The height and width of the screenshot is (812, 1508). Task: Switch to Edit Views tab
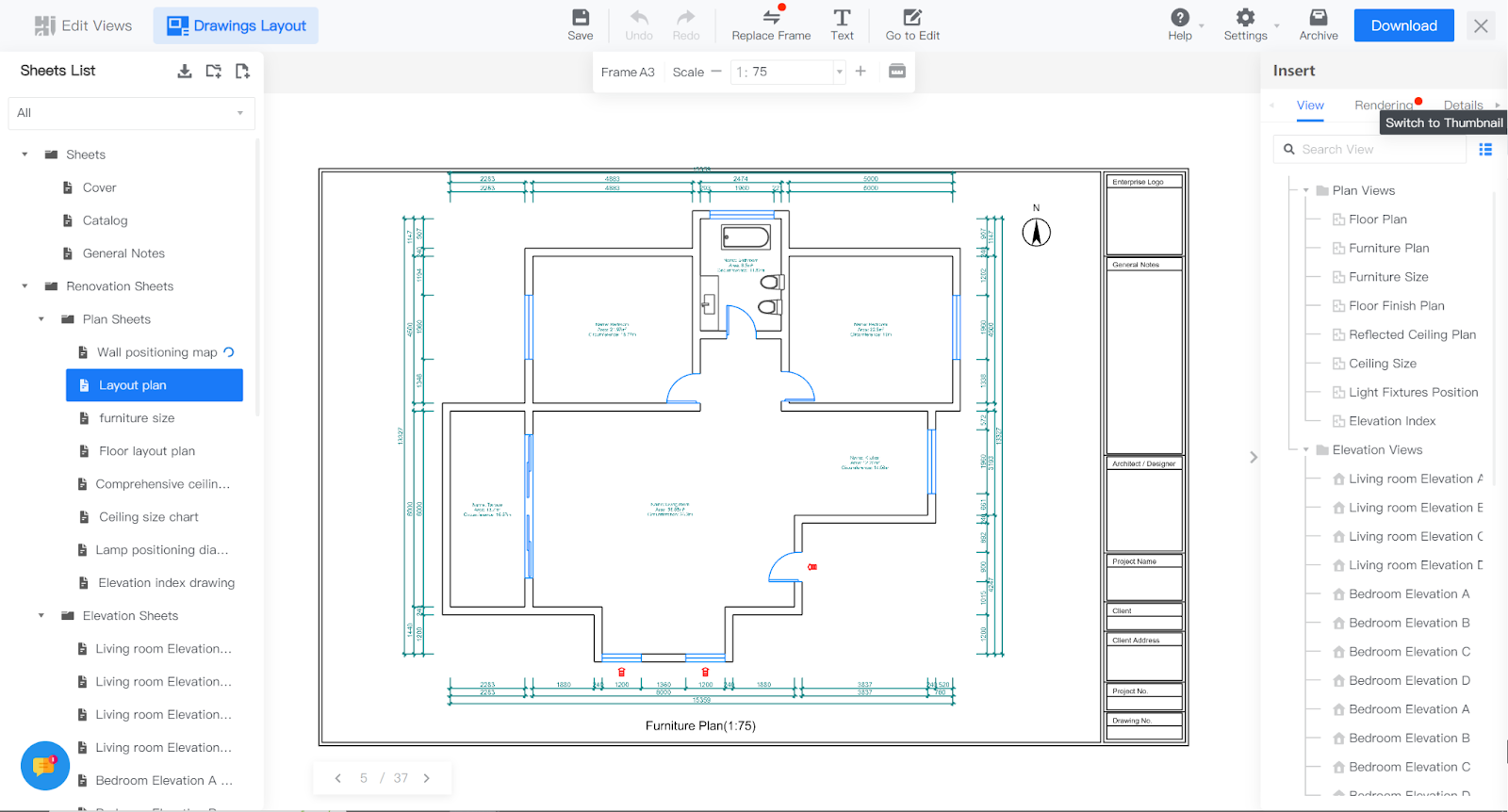(x=83, y=25)
